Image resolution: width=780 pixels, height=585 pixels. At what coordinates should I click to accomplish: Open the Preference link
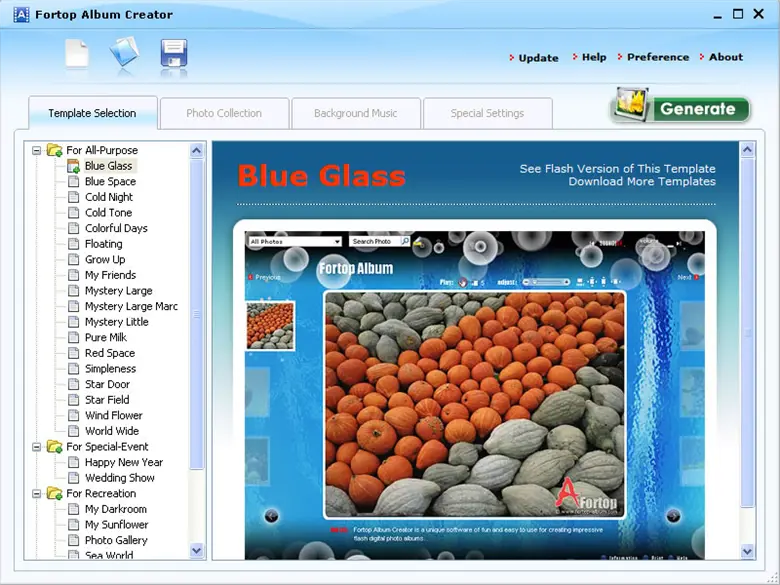(x=658, y=57)
